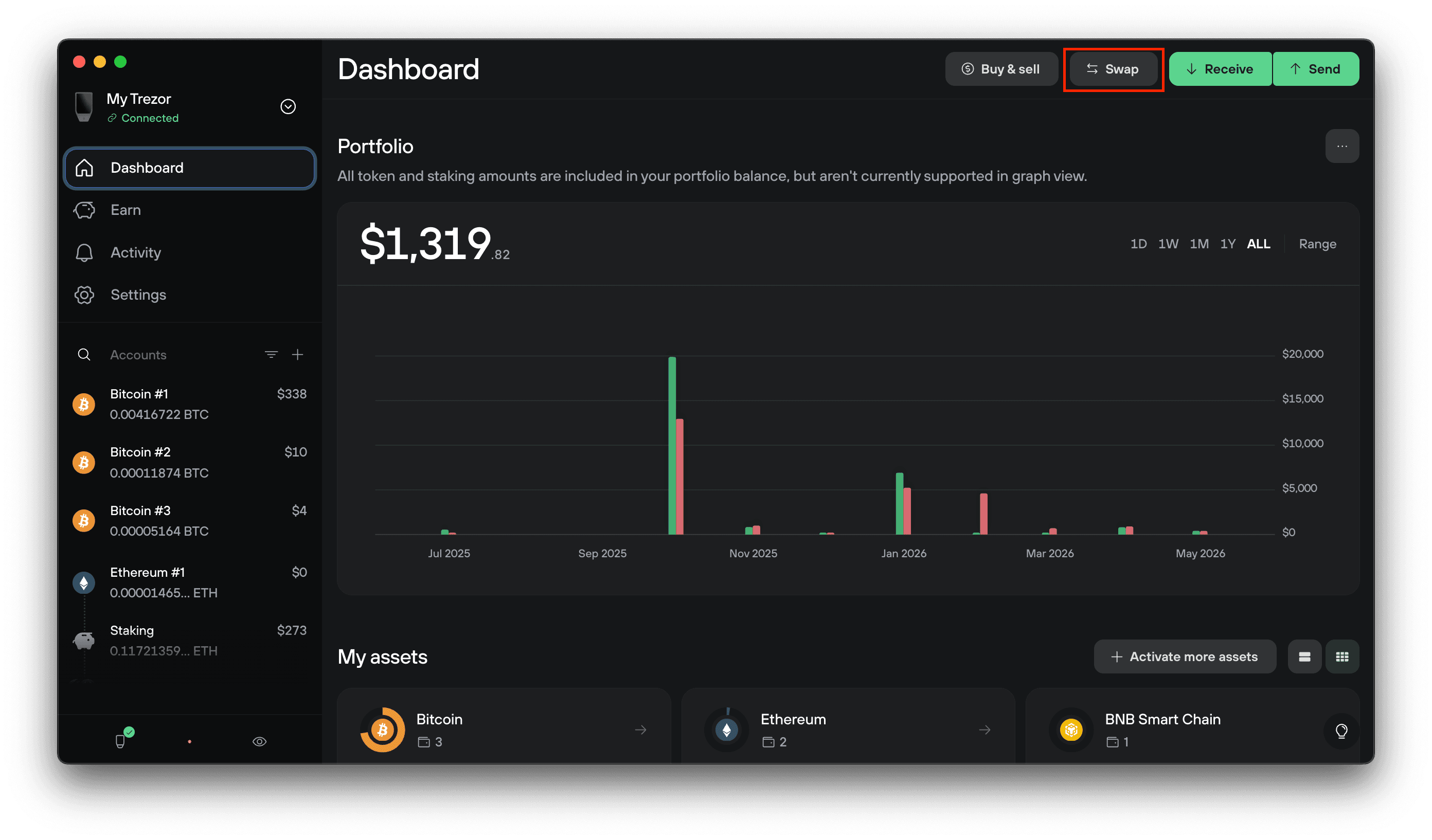1432x840 pixels.
Task: Click the BNB Smart Chain asset name
Action: (1162, 720)
